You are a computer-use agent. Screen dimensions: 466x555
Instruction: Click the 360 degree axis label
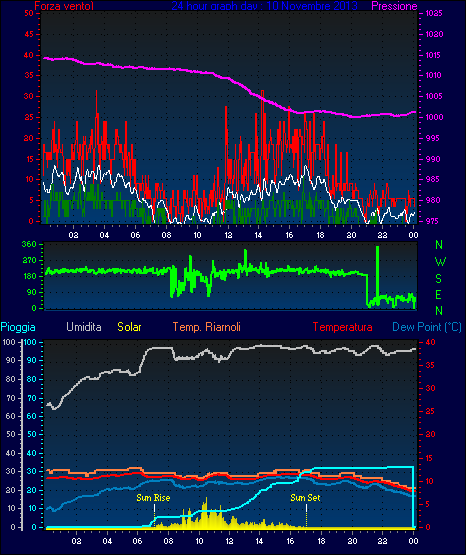29,244
